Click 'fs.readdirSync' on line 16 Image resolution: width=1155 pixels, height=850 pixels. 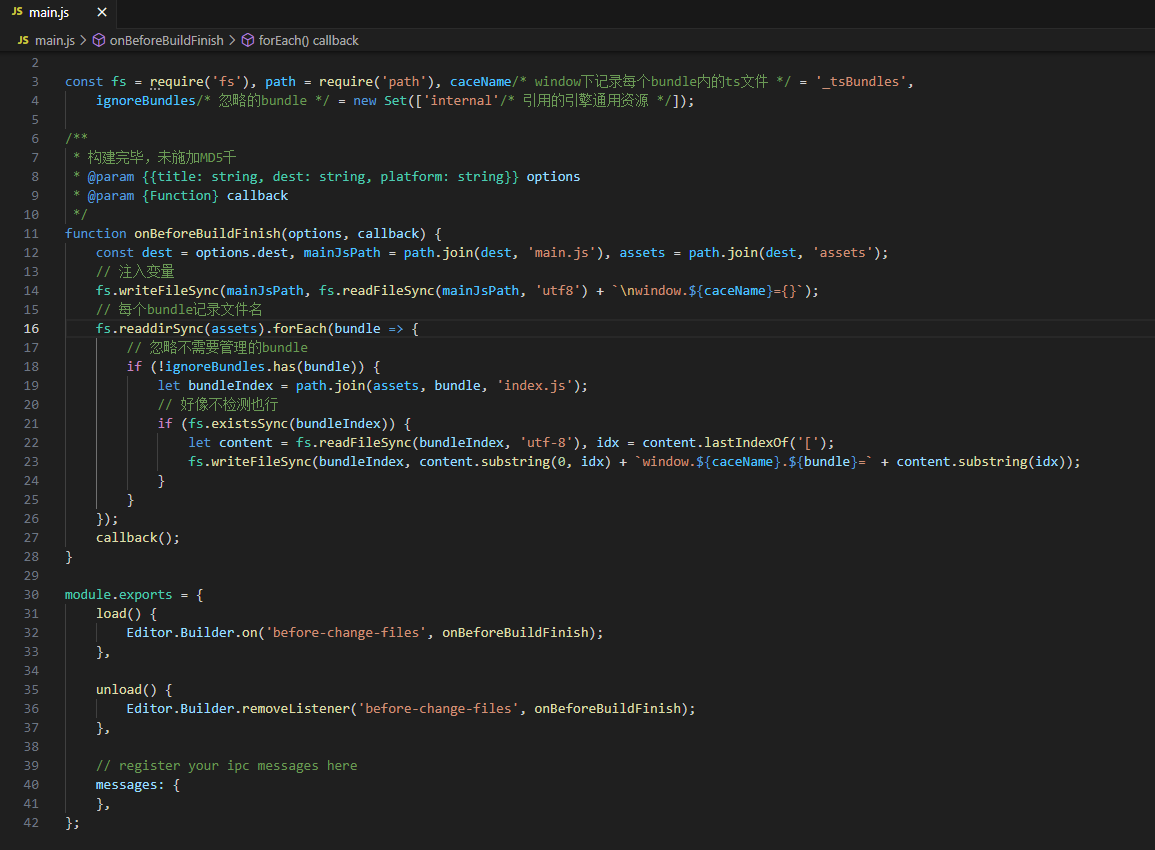click(150, 329)
